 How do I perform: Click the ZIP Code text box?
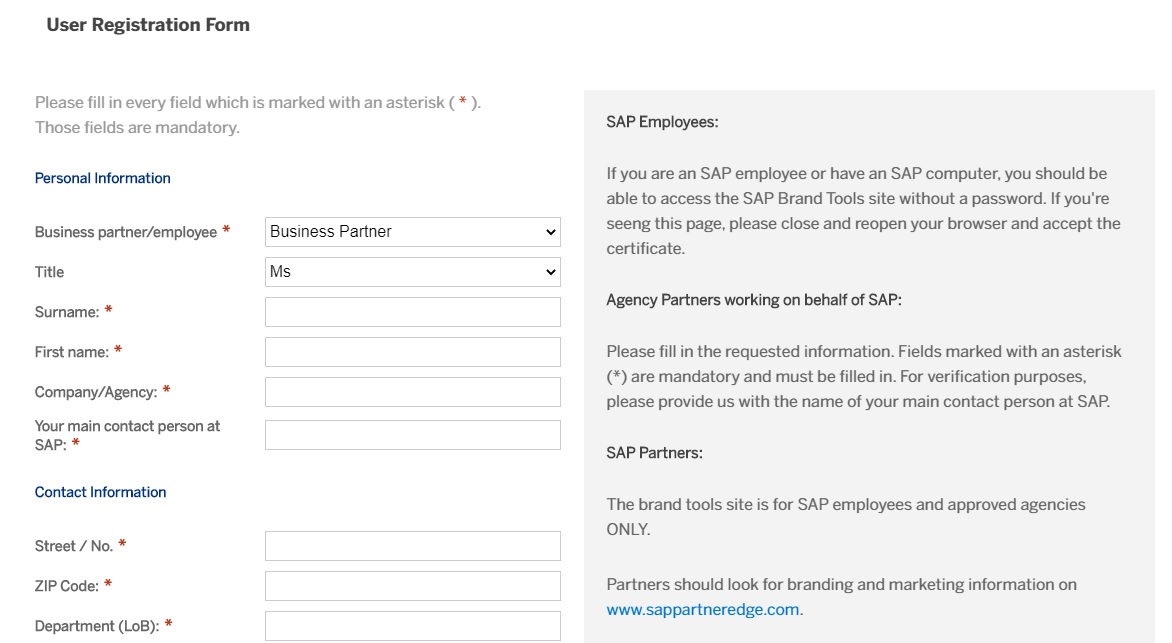(412, 586)
